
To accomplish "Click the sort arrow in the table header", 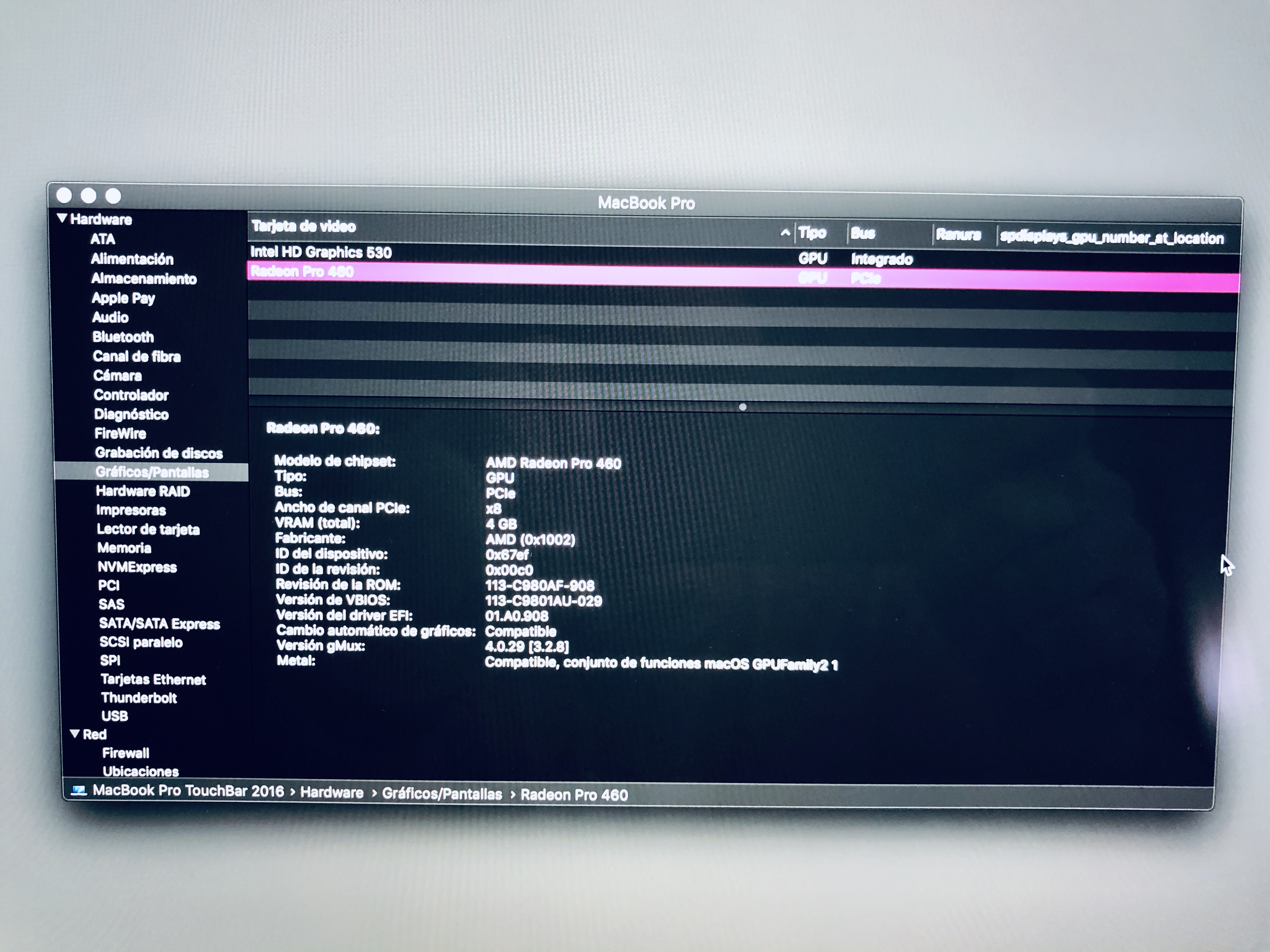I will click(x=785, y=233).
